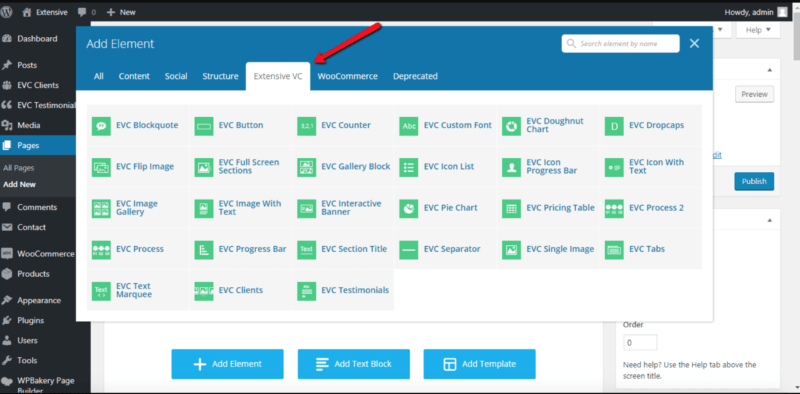
Task: Select the EVC Blockquote element icon
Action: (101, 126)
